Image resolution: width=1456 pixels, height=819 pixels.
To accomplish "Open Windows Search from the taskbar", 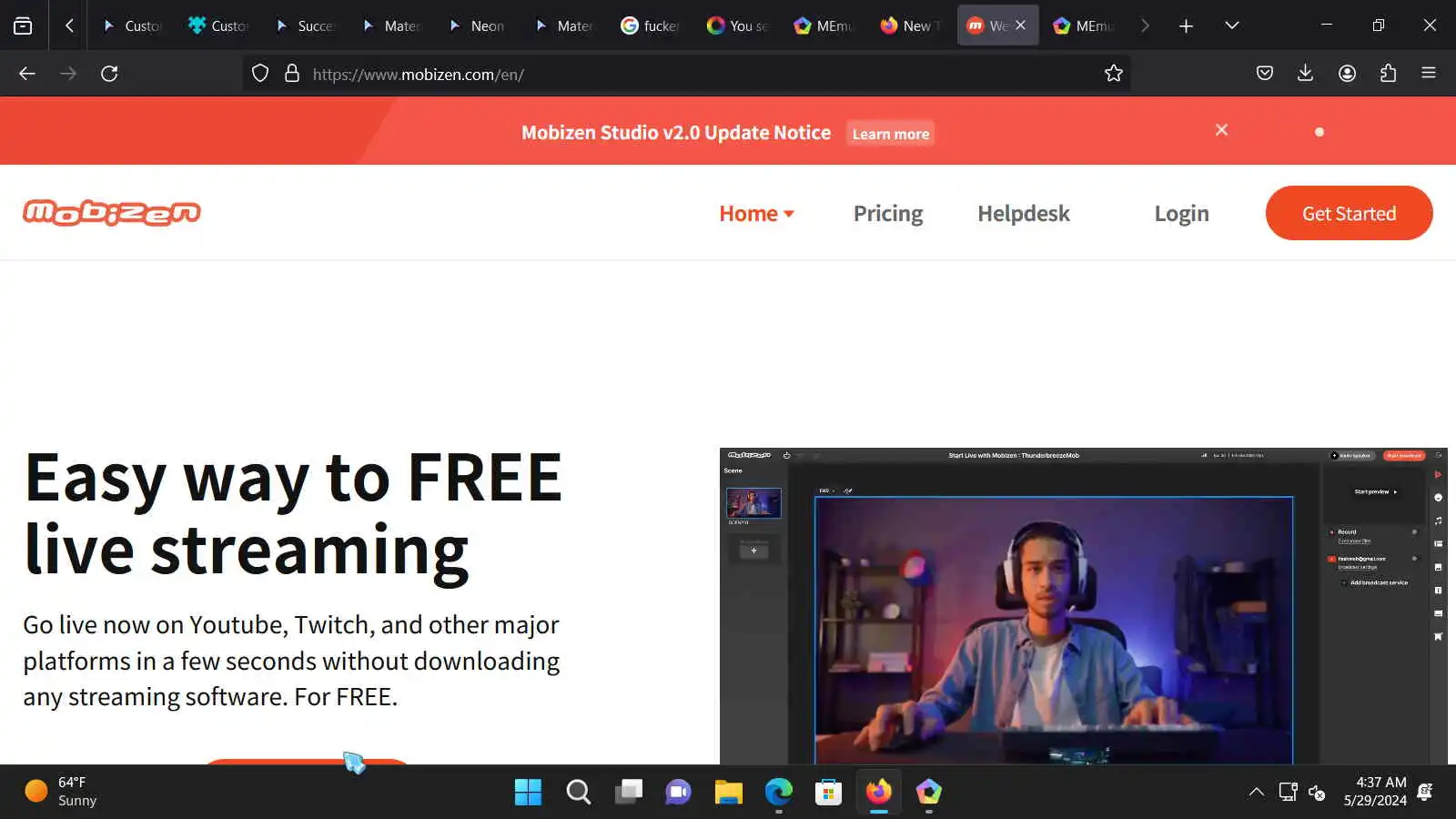I will pyautogui.click(x=578, y=792).
